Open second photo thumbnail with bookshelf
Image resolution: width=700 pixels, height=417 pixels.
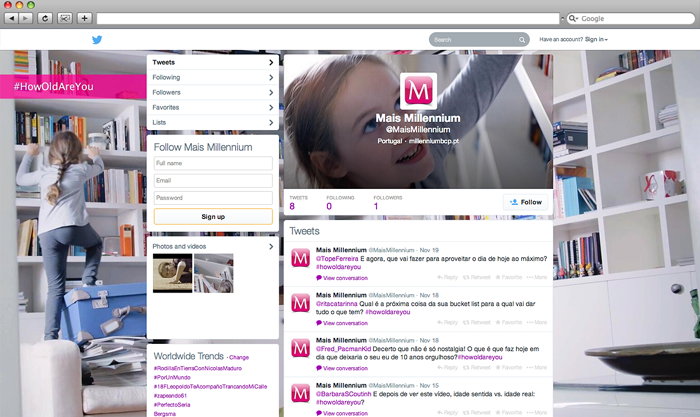[x=213, y=273]
